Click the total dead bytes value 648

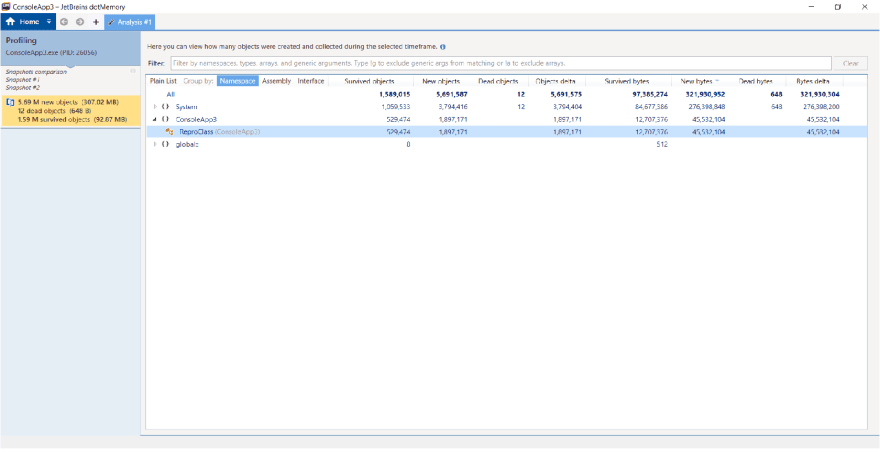point(777,94)
